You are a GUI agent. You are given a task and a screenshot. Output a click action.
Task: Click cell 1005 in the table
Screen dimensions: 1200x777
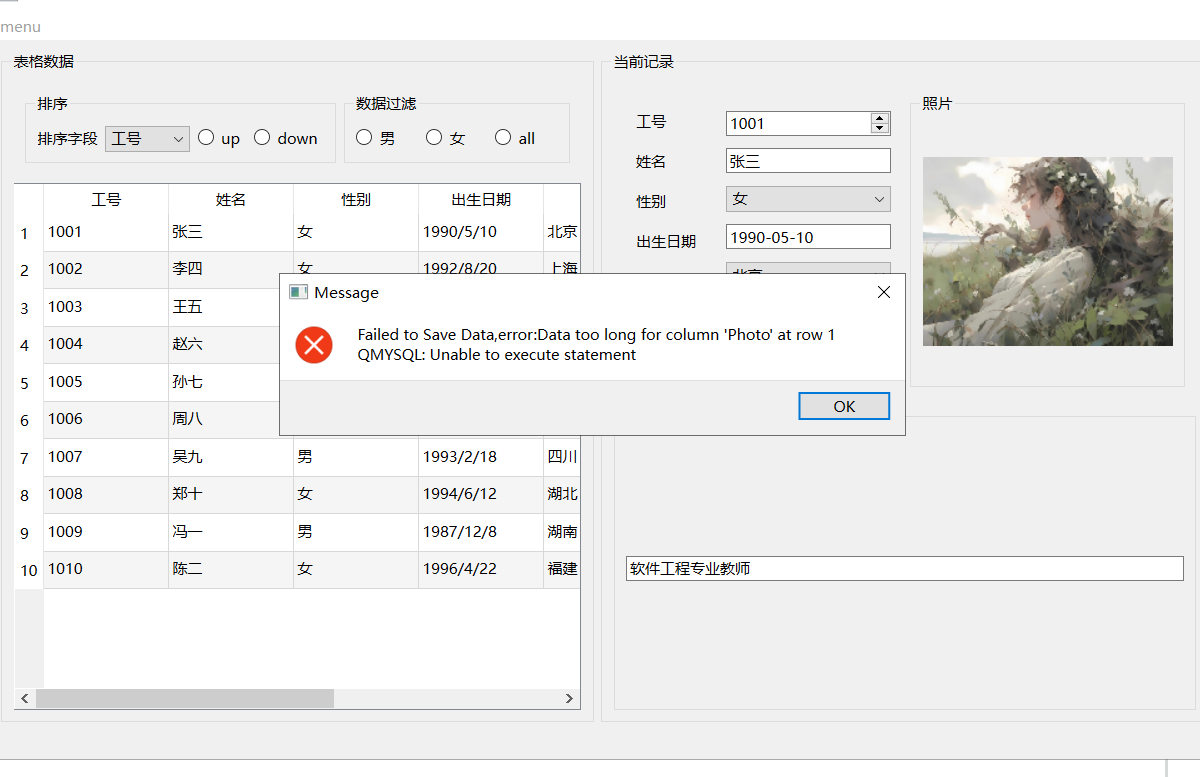pos(106,382)
